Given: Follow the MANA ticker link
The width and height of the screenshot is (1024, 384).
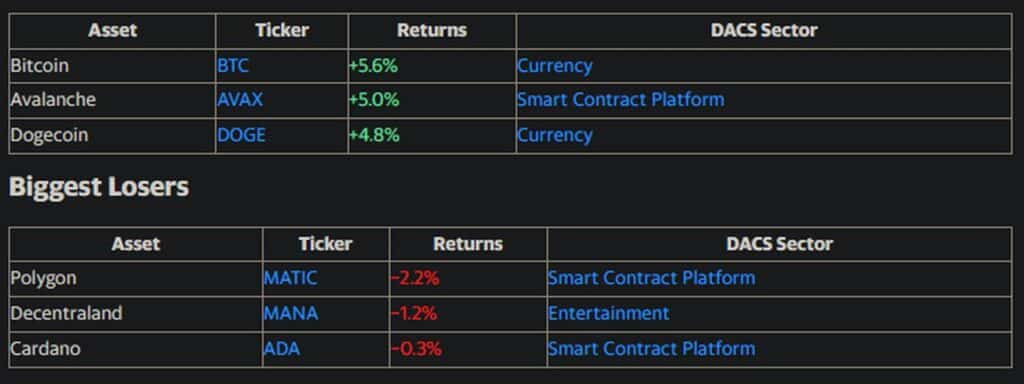Looking at the screenshot, I should pyautogui.click(x=291, y=313).
